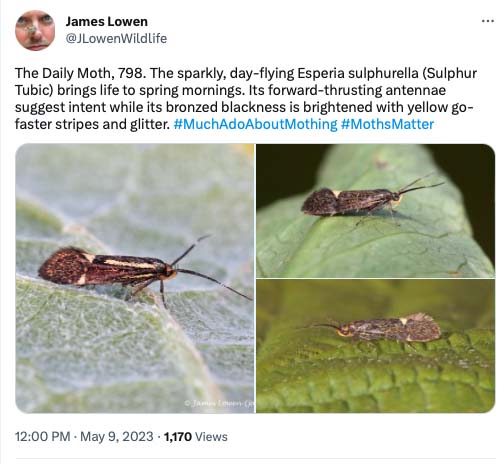The height and width of the screenshot is (464, 504).
Task: Click the 1,170 view count number
Action: [x=178, y=437]
